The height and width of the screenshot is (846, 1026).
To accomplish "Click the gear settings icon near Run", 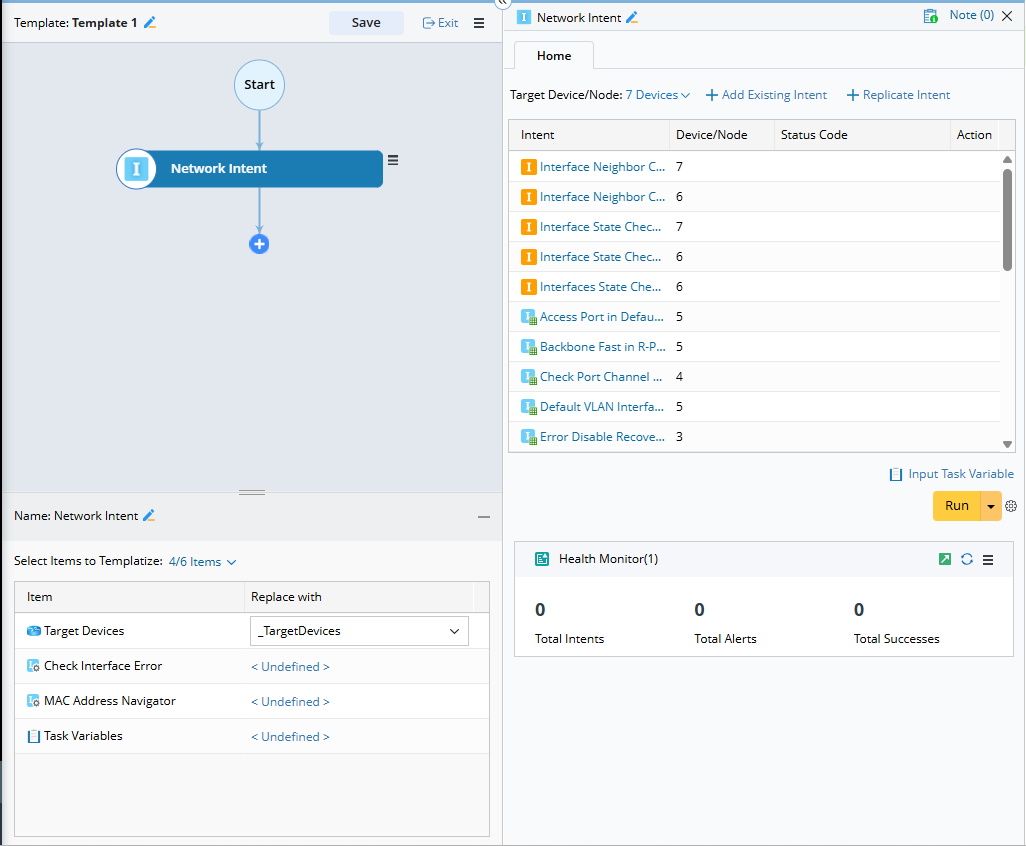I will click(x=1011, y=506).
